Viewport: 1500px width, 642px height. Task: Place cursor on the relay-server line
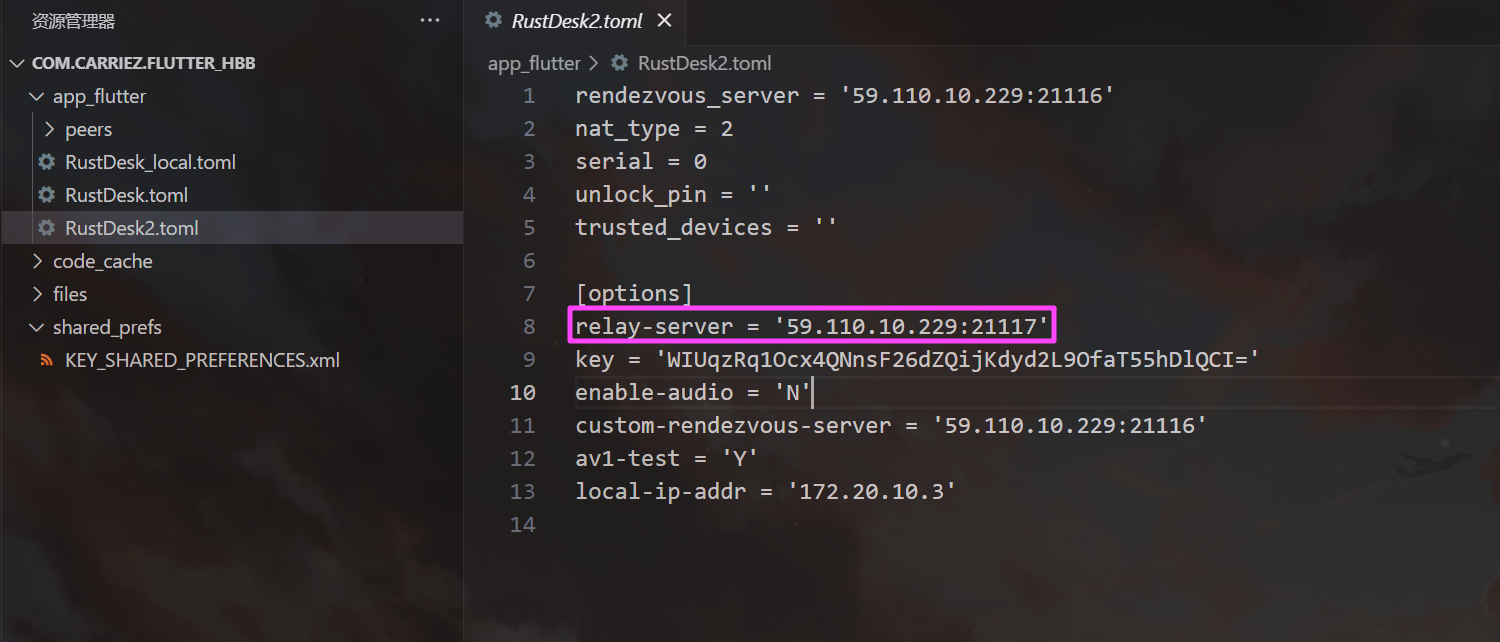click(813, 326)
